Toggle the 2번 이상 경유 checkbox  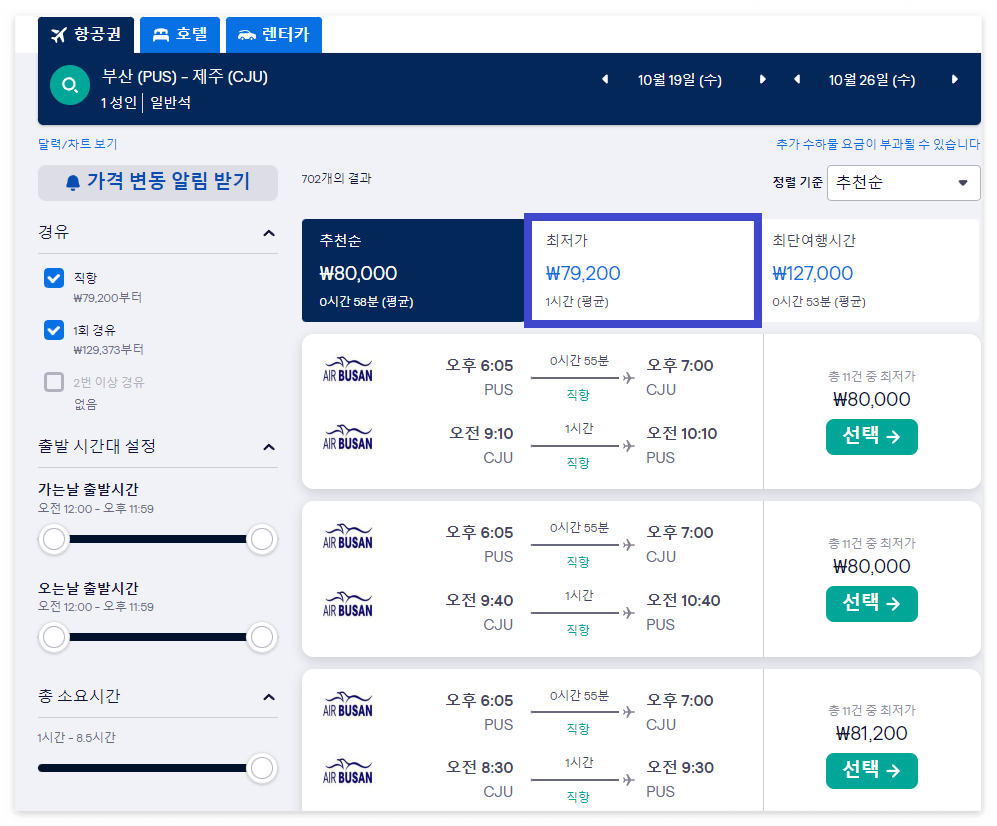(53, 382)
